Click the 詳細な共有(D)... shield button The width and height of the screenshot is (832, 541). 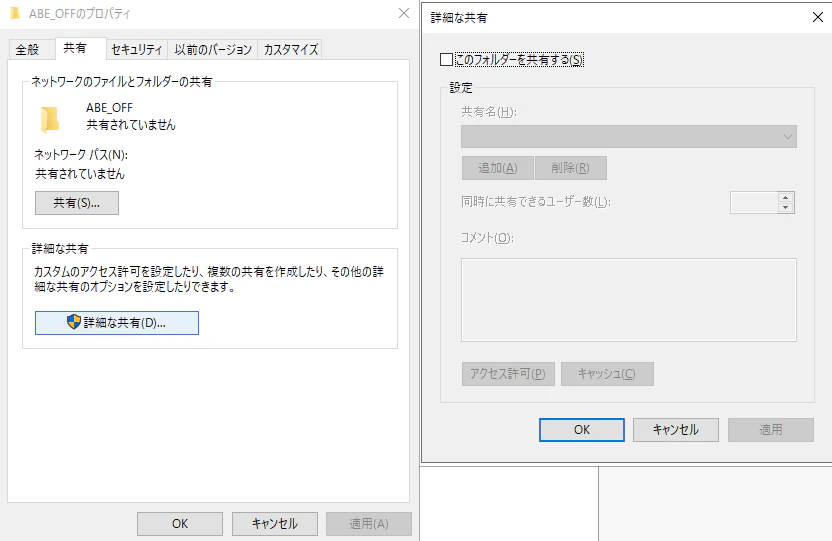(117, 322)
